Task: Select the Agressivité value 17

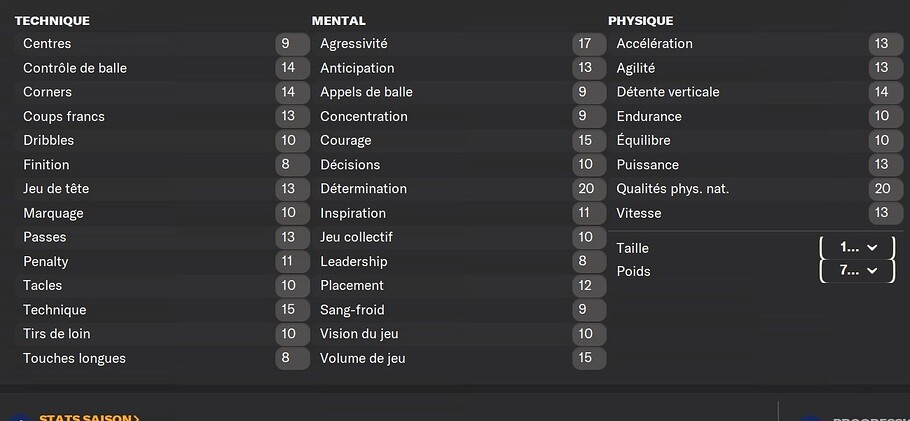Action: coord(588,44)
